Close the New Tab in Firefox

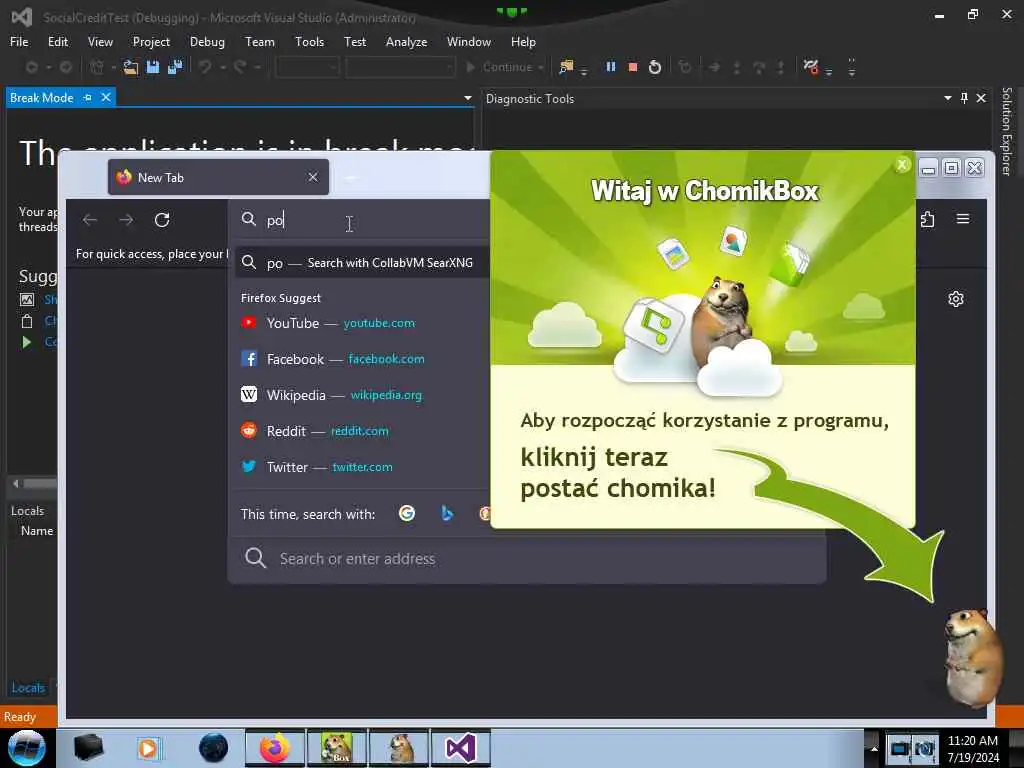click(313, 177)
